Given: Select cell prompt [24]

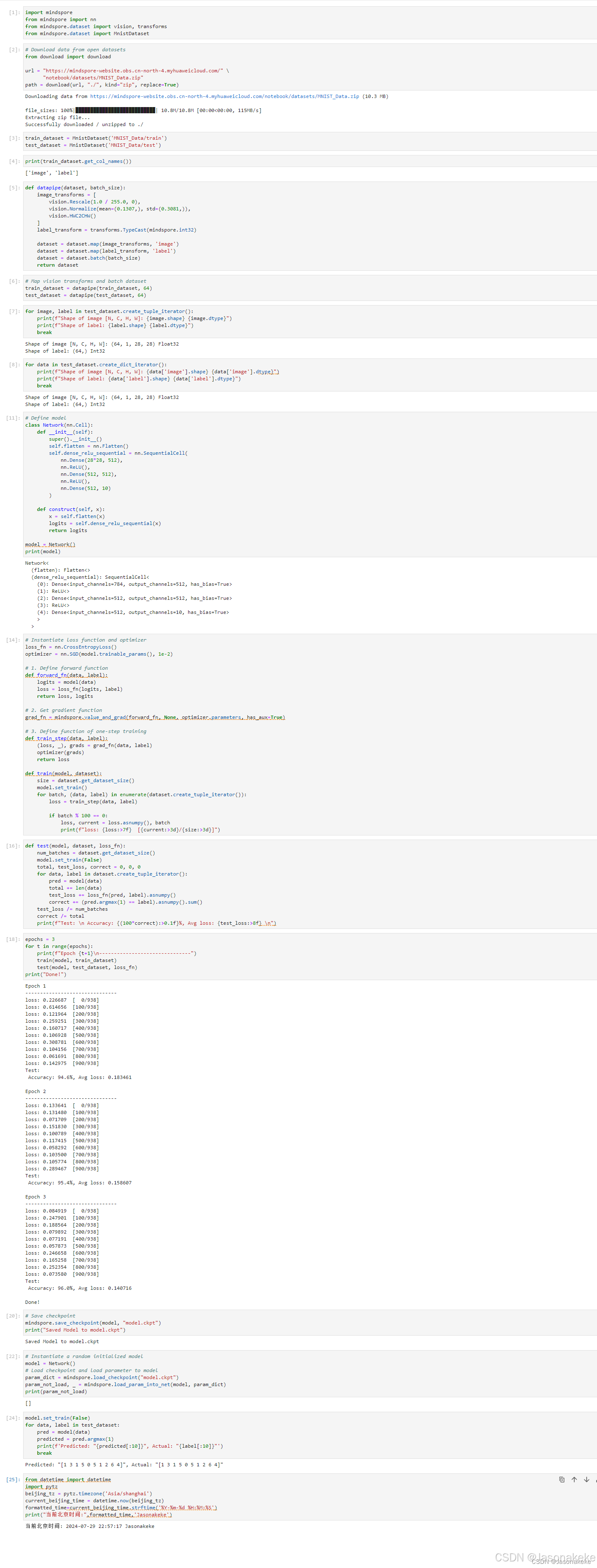Looking at the screenshot, I should click(13, 1418).
